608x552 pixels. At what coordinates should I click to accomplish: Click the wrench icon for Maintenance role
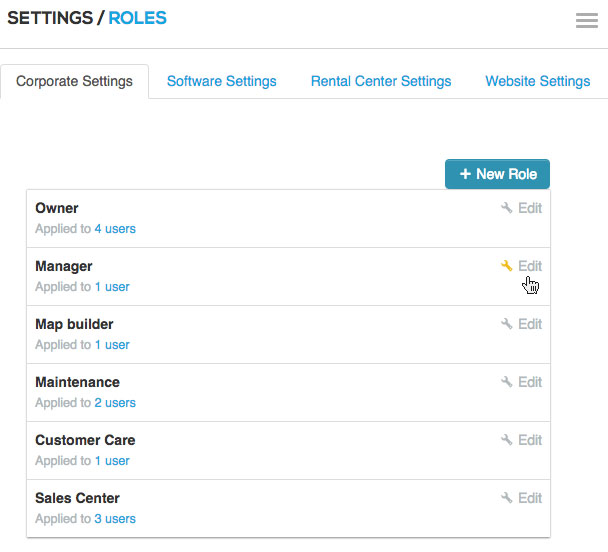[507, 382]
